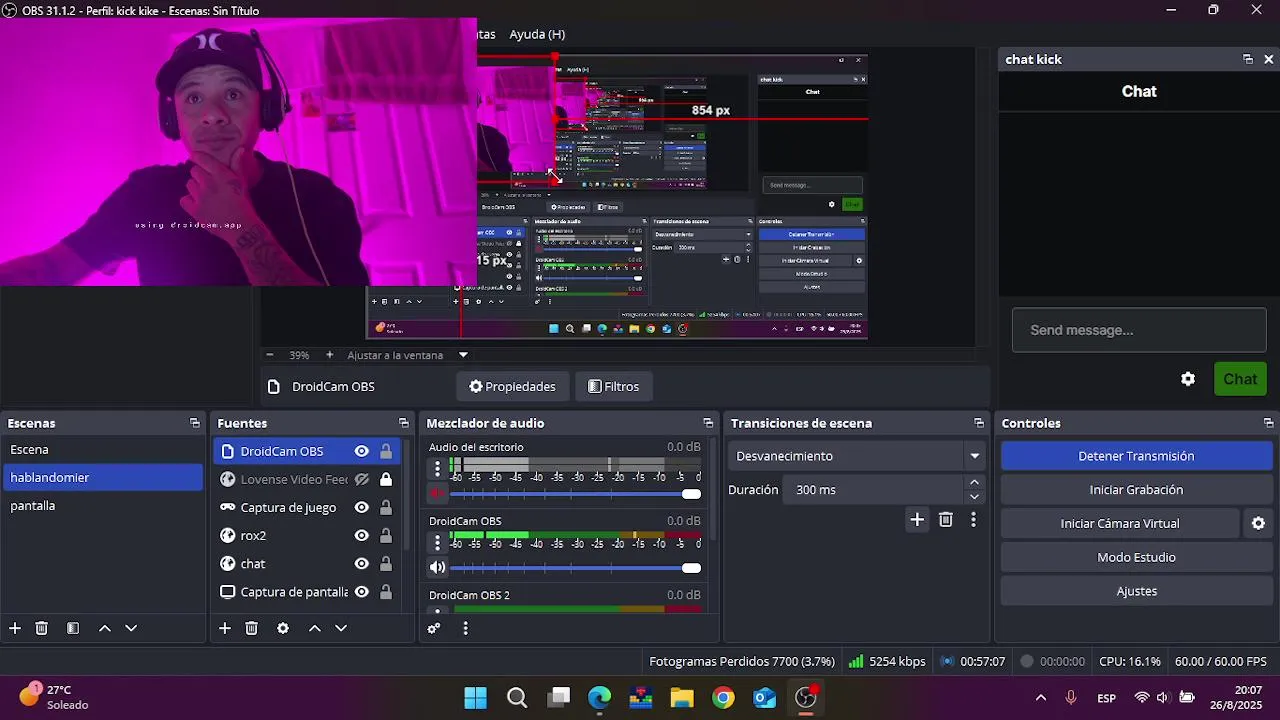Open scene filters icon in Escenas panel
Image resolution: width=1280 pixels, height=720 pixels.
[x=73, y=628]
